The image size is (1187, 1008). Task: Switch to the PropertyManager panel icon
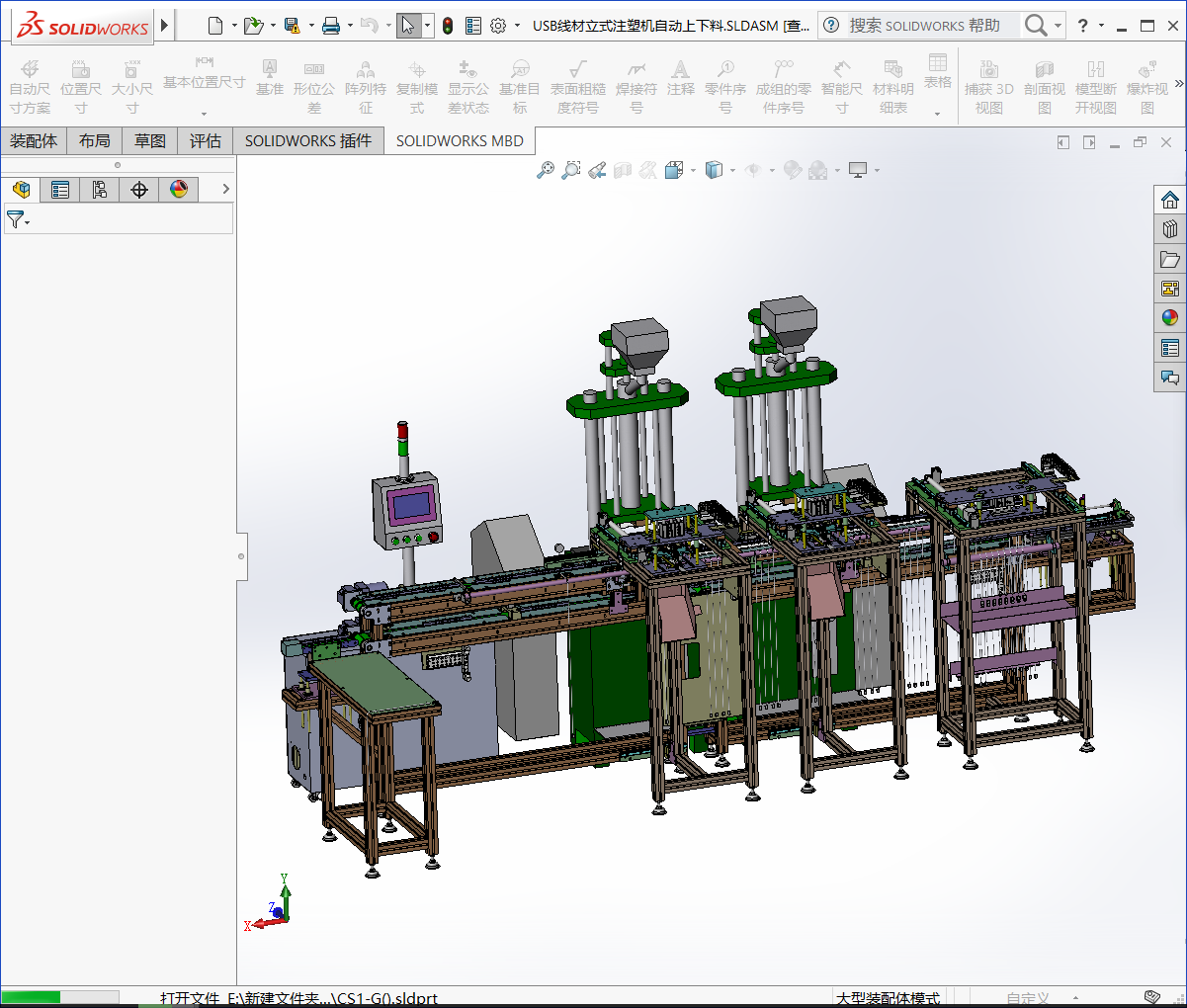(60, 189)
